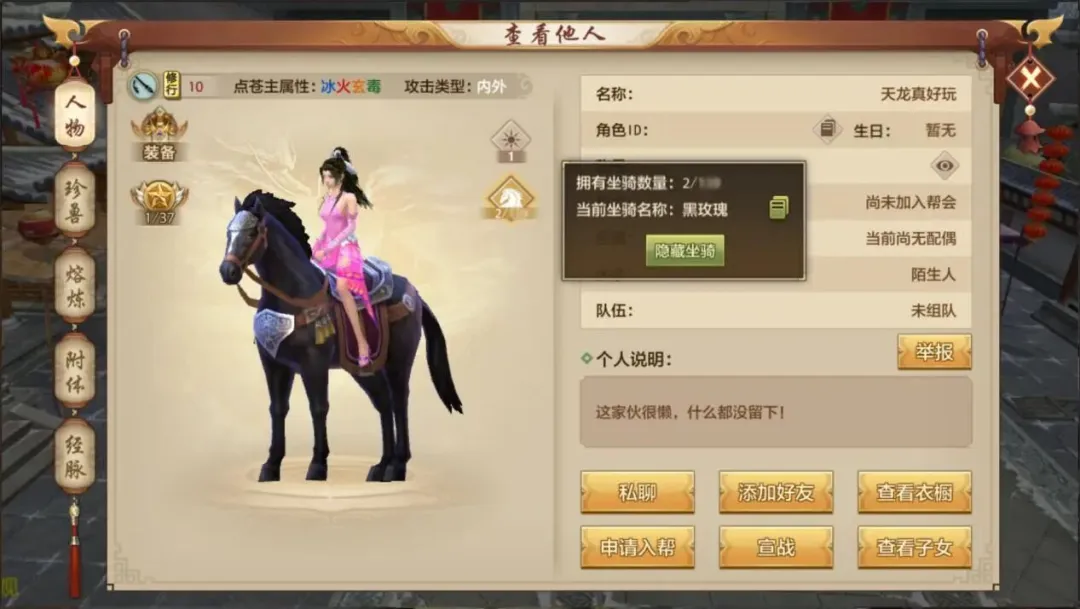Select the 人物 character tab
The image size is (1080, 609).
(74, 114)
